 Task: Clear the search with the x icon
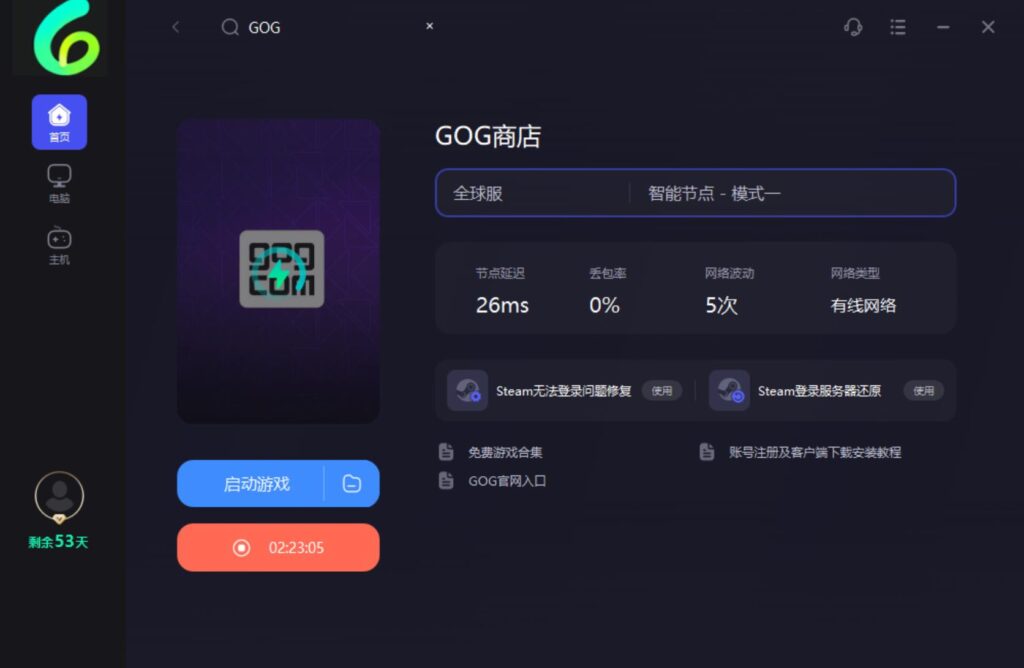tap(430, 26)
